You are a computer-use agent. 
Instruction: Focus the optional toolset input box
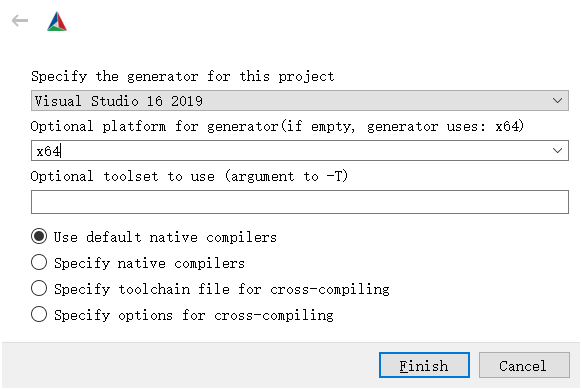[x=300, y=202]
